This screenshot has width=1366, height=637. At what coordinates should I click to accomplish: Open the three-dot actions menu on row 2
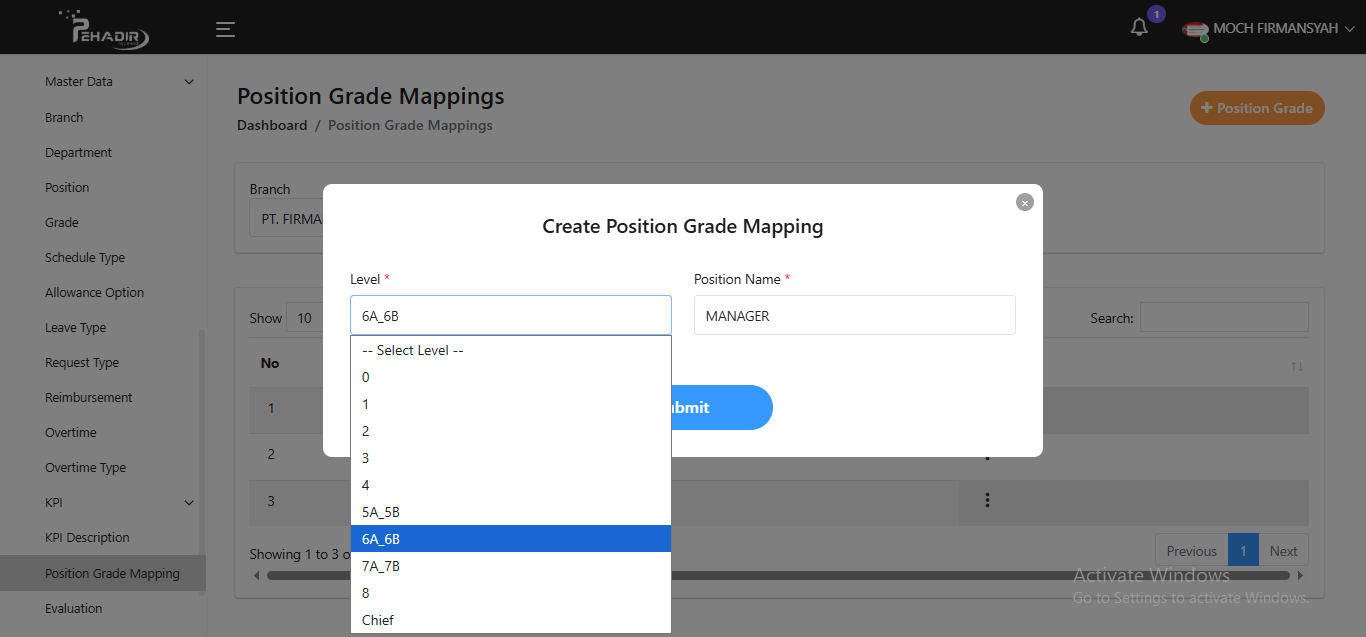(x=987, y=455)
